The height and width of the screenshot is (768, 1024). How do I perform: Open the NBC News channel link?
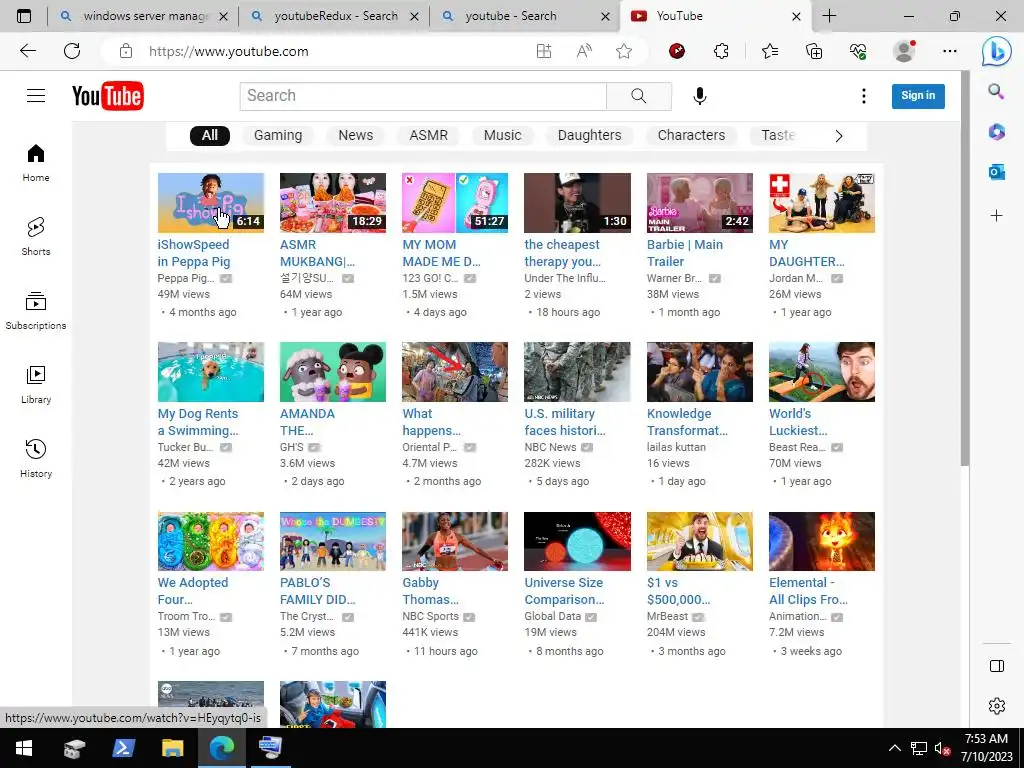click(x=551, y=447)
